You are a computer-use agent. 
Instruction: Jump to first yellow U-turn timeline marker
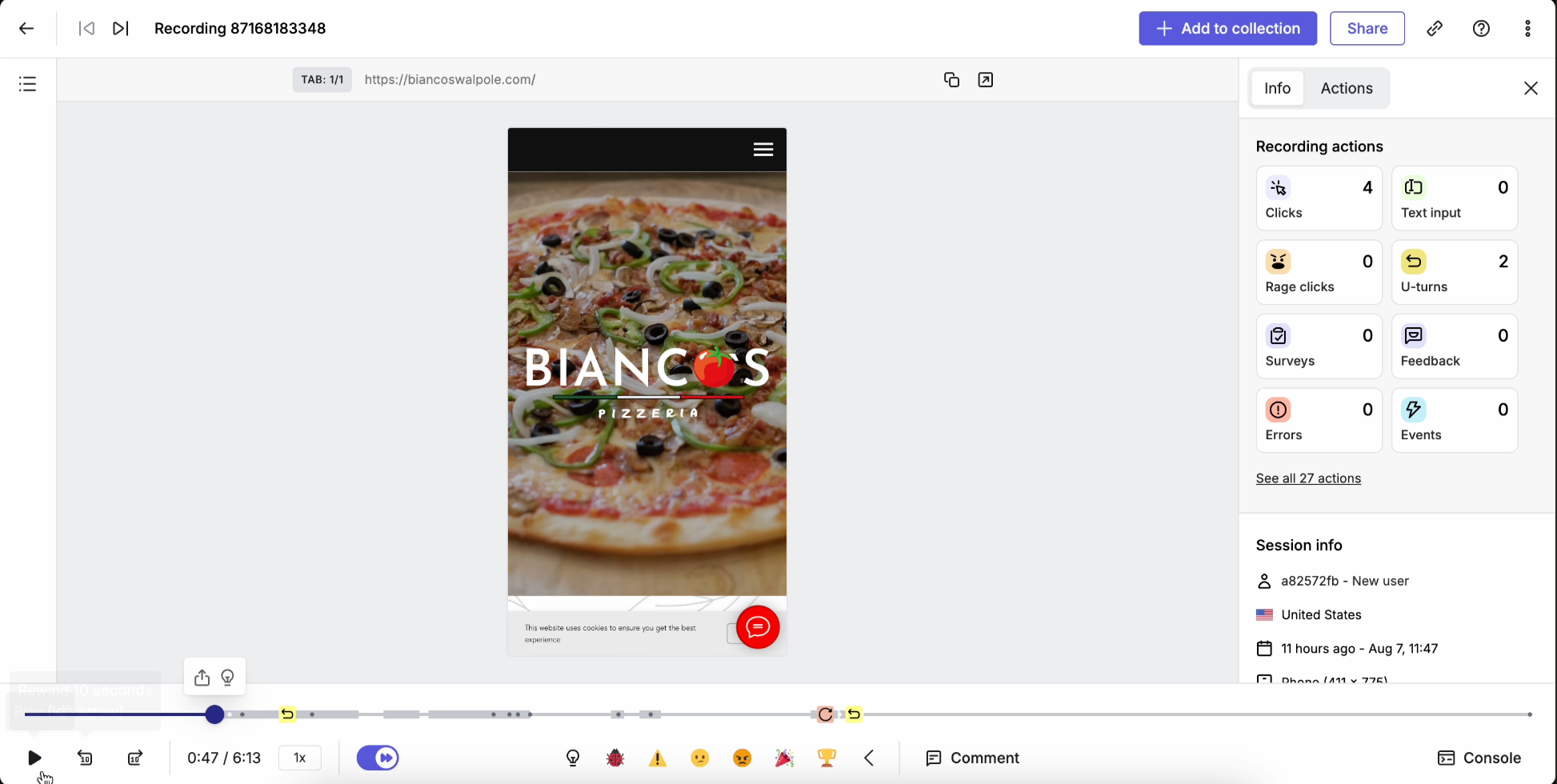pos(287,714)
